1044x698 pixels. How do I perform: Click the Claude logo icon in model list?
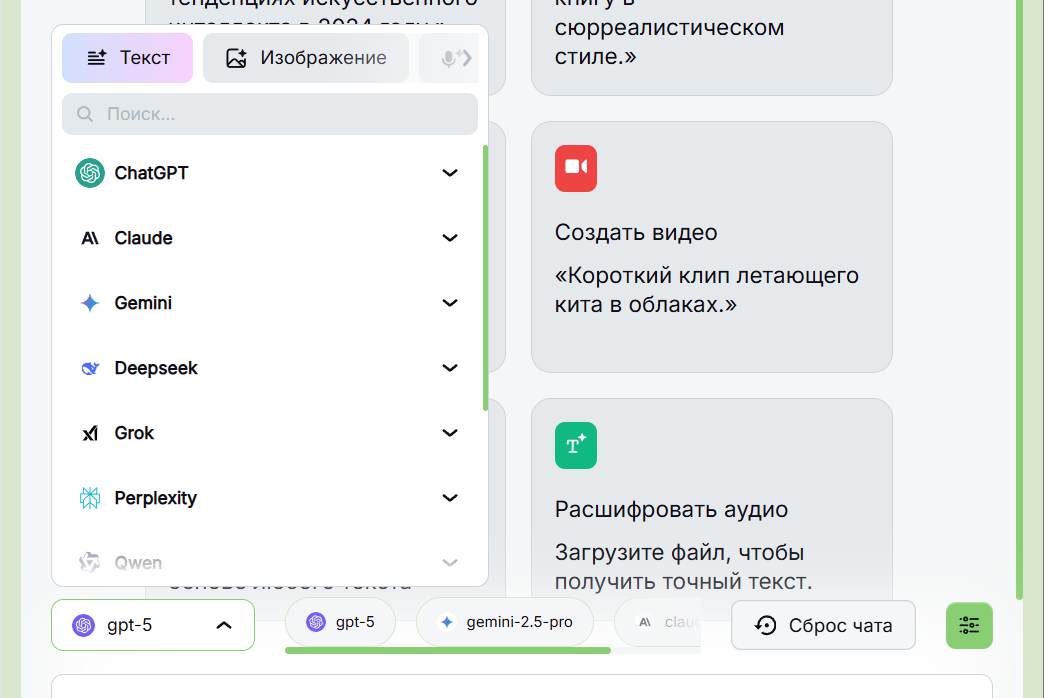coord(90,238)
